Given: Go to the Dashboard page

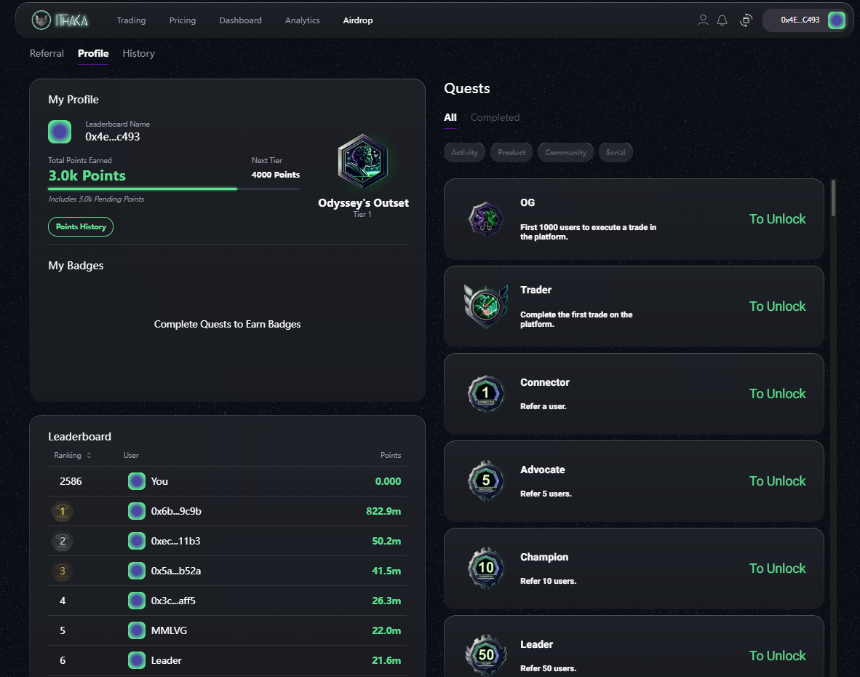Looking at the screenshot, I should (x=240, y=20).
